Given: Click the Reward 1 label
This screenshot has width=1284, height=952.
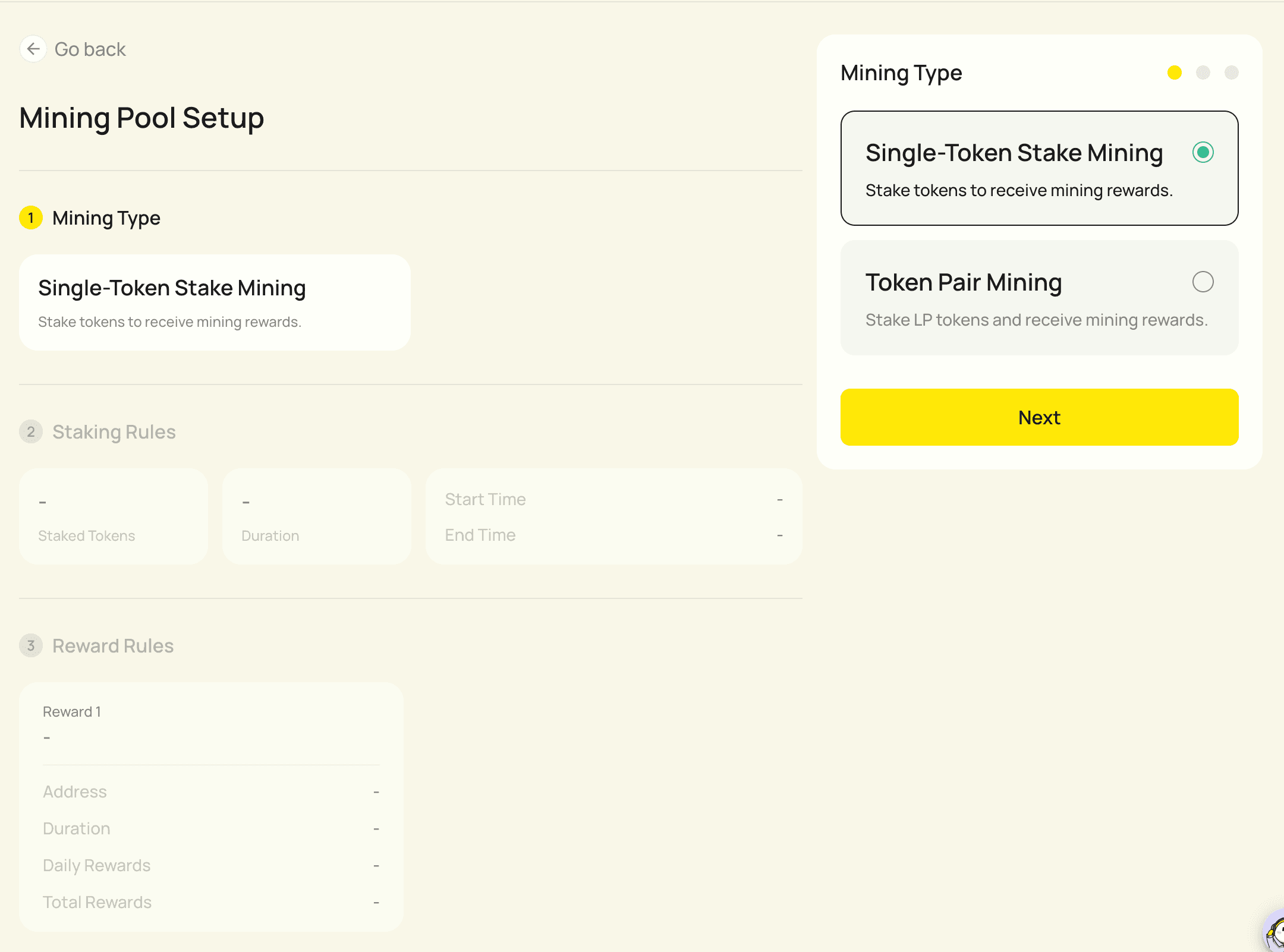Looking at the screenshot, I should tap(72, 711).
